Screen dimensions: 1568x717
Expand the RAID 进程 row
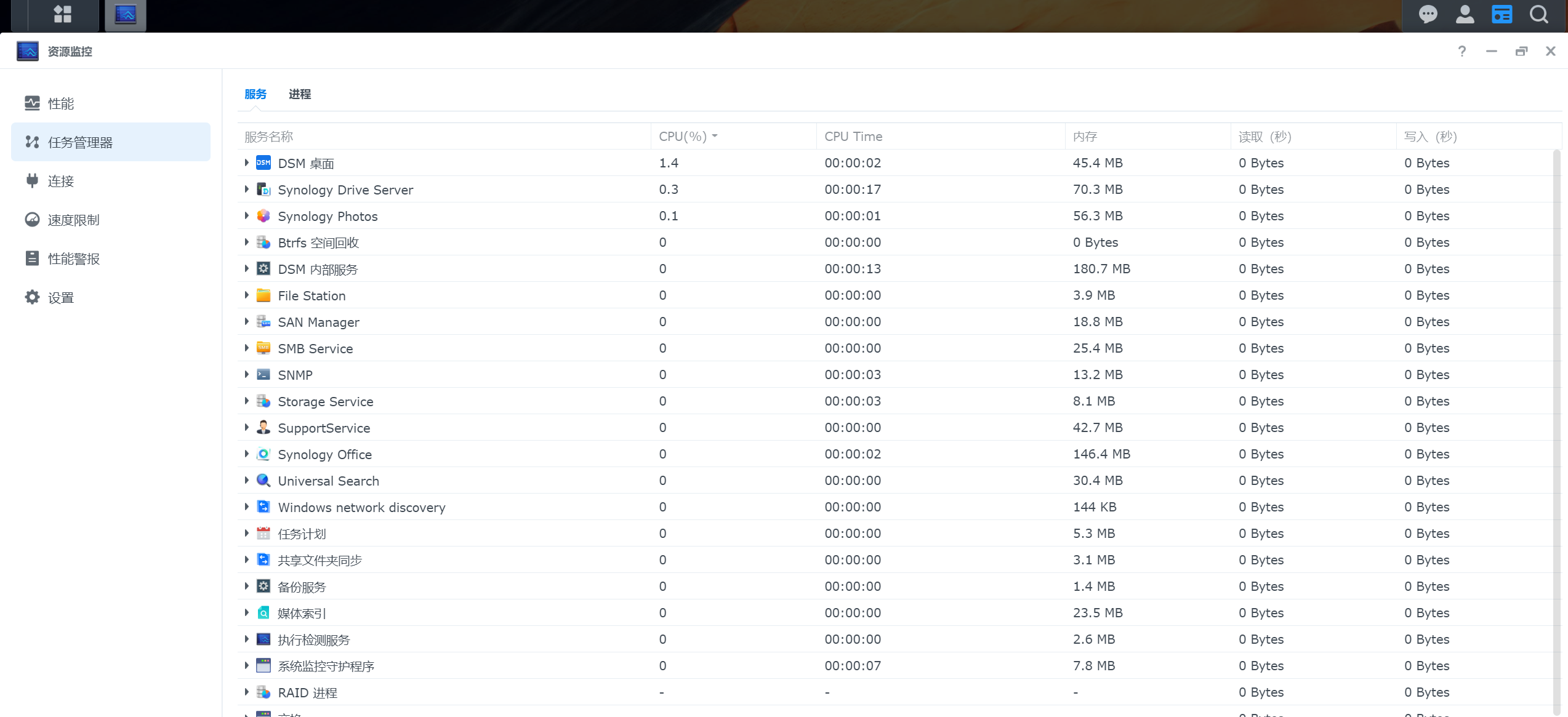pyautogui.click(x=247, y=692)
